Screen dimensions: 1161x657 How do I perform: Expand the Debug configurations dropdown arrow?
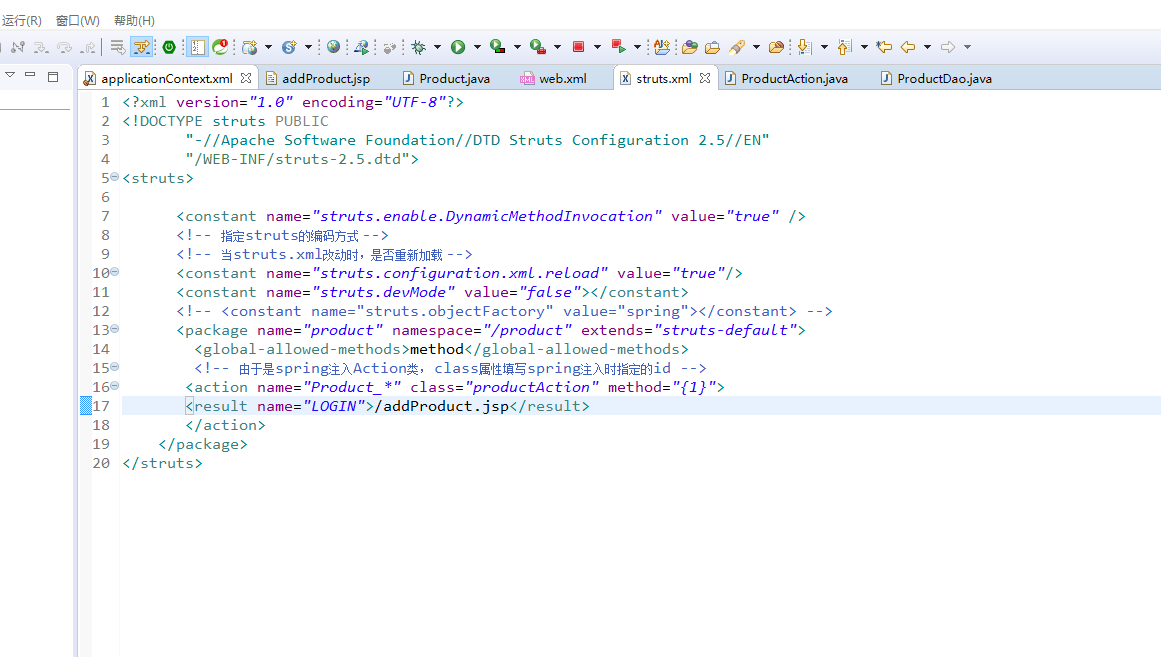[437, 47]
